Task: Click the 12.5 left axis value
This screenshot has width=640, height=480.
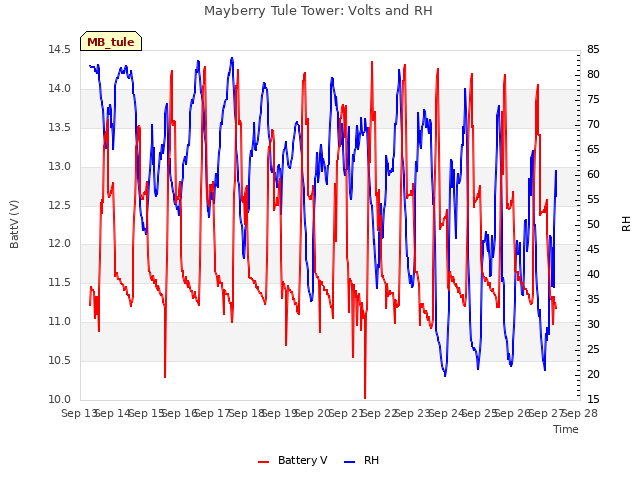Action: pos(60,205)
